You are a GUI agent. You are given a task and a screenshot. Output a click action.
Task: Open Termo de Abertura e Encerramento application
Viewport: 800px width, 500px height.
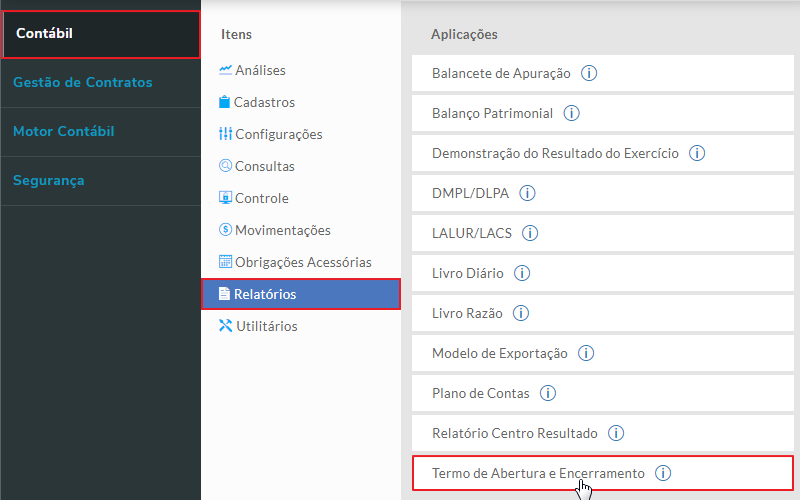(538, 473)
